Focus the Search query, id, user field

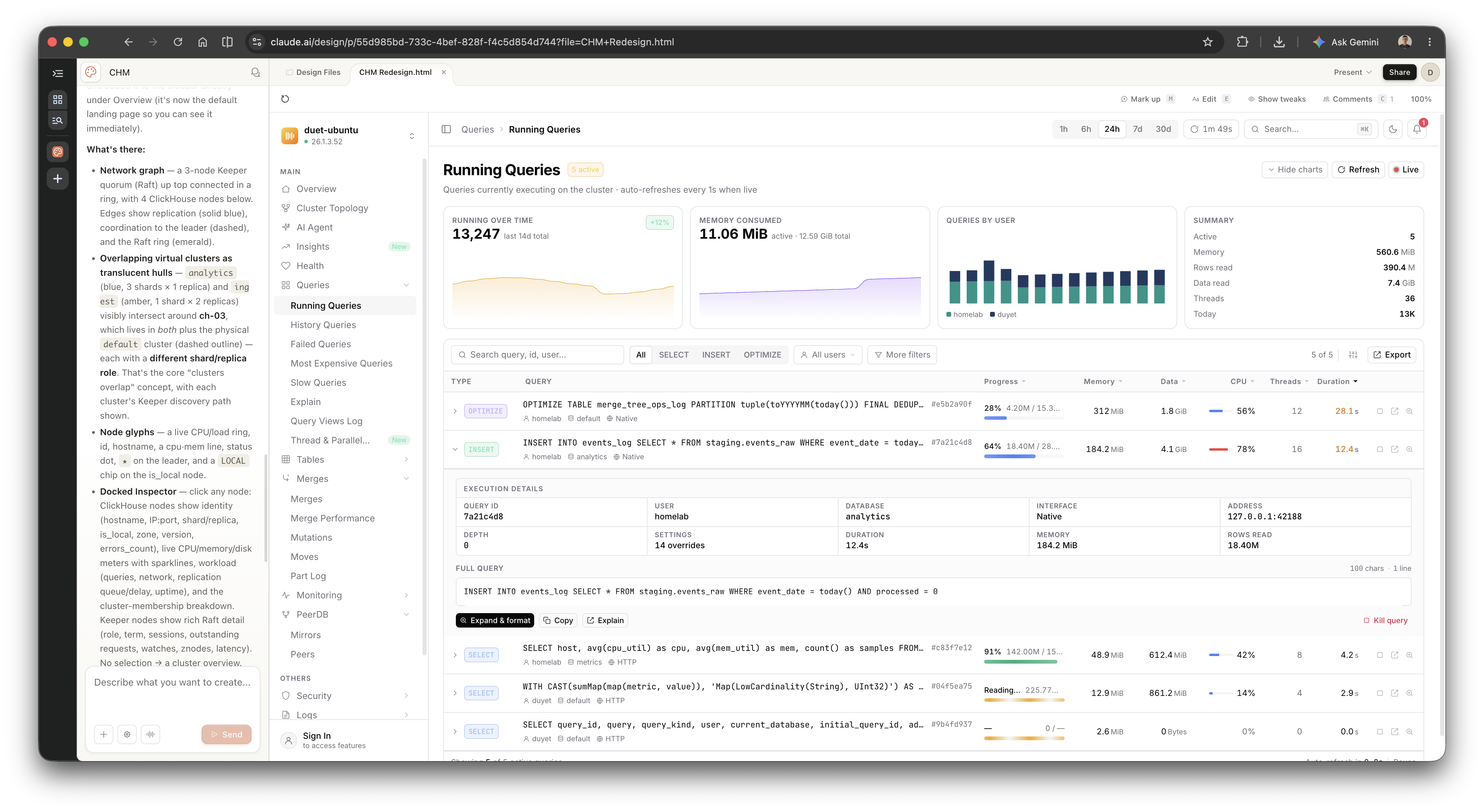pos(537,355)
